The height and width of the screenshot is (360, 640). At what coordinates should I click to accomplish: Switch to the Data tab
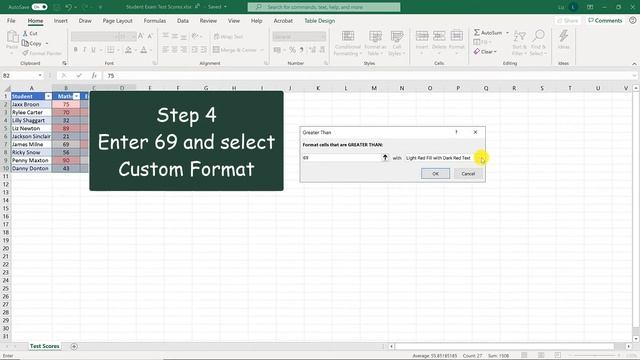click(183, 20)
